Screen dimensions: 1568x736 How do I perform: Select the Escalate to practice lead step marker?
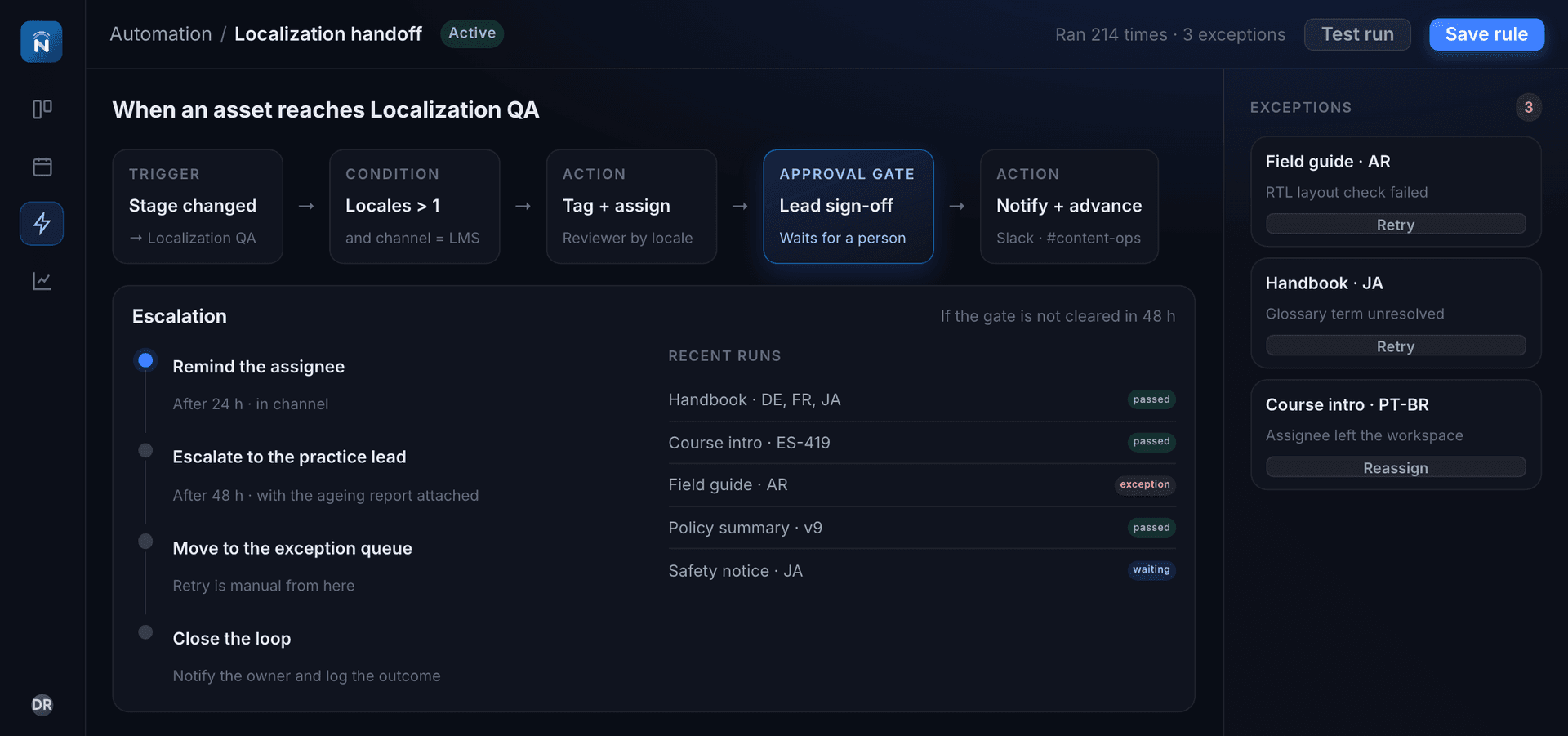145,451
